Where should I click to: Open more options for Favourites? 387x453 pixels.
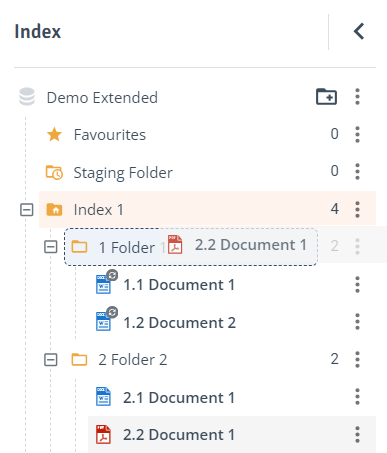[357, 134]
